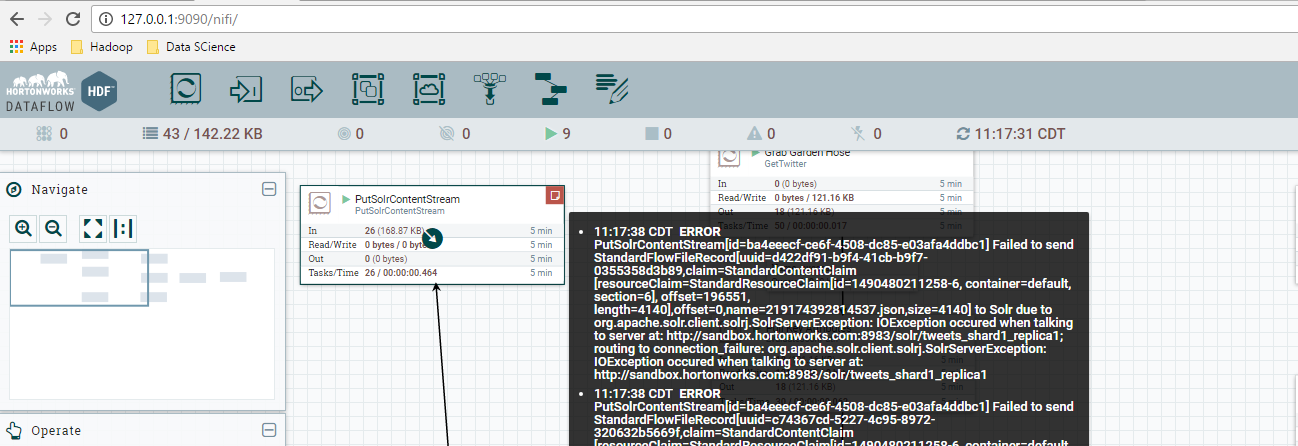Image resolution: width=1298 pixels, height=446 pixels.
Task: Select the Template toolbar icon
Action: [550, 89]
